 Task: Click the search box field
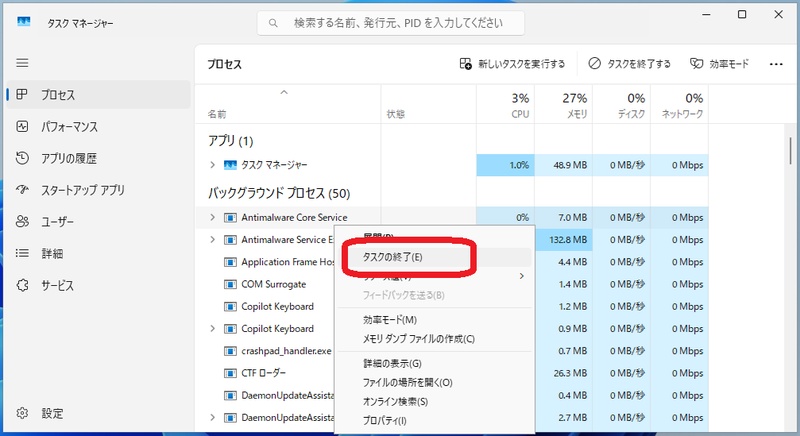(391, 23)
